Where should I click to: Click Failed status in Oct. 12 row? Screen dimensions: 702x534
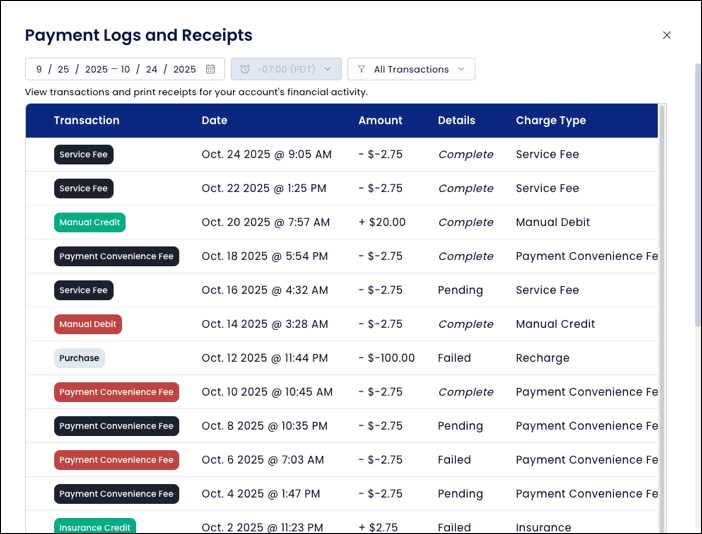(x=454, y=358)
